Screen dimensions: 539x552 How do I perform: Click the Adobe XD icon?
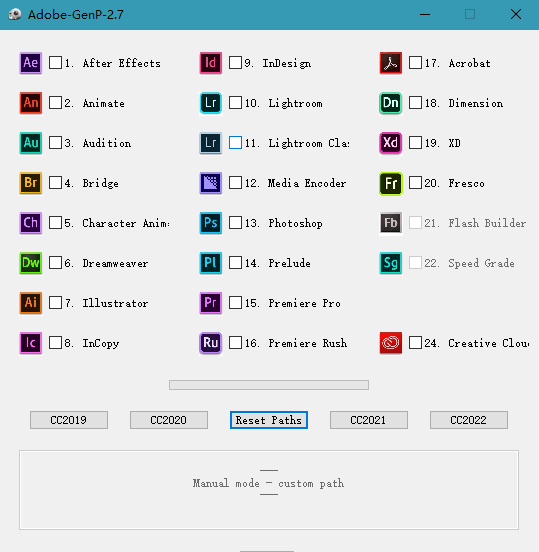[391, 143]
